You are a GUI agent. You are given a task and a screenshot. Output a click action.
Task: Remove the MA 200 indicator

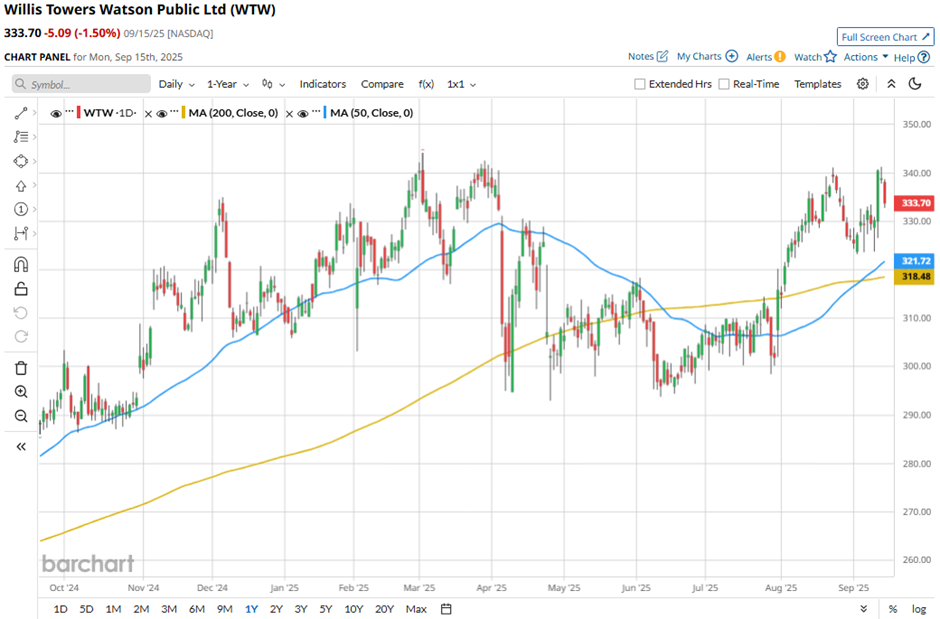click(x=148, y=114)
